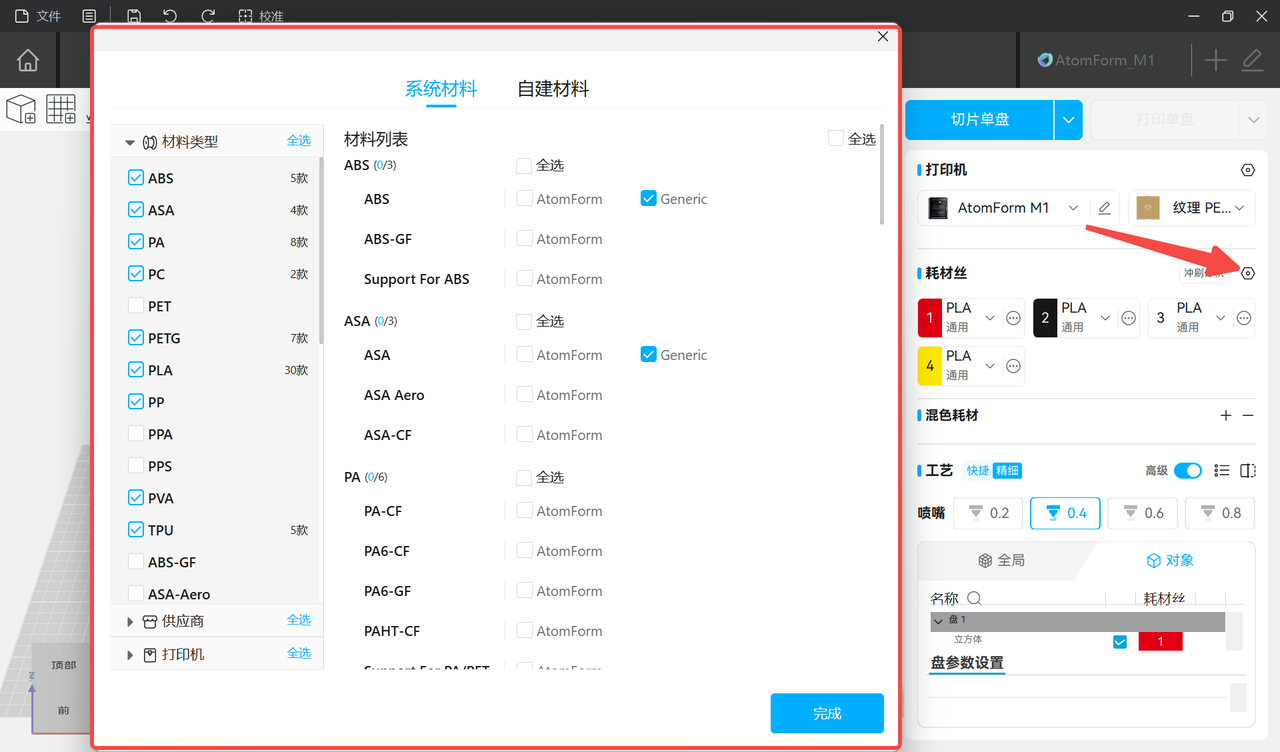The width and height of the screenshot is (1280, 752).
Task: Click 全选 link next to 材料类型
Action: pos(299,141)
